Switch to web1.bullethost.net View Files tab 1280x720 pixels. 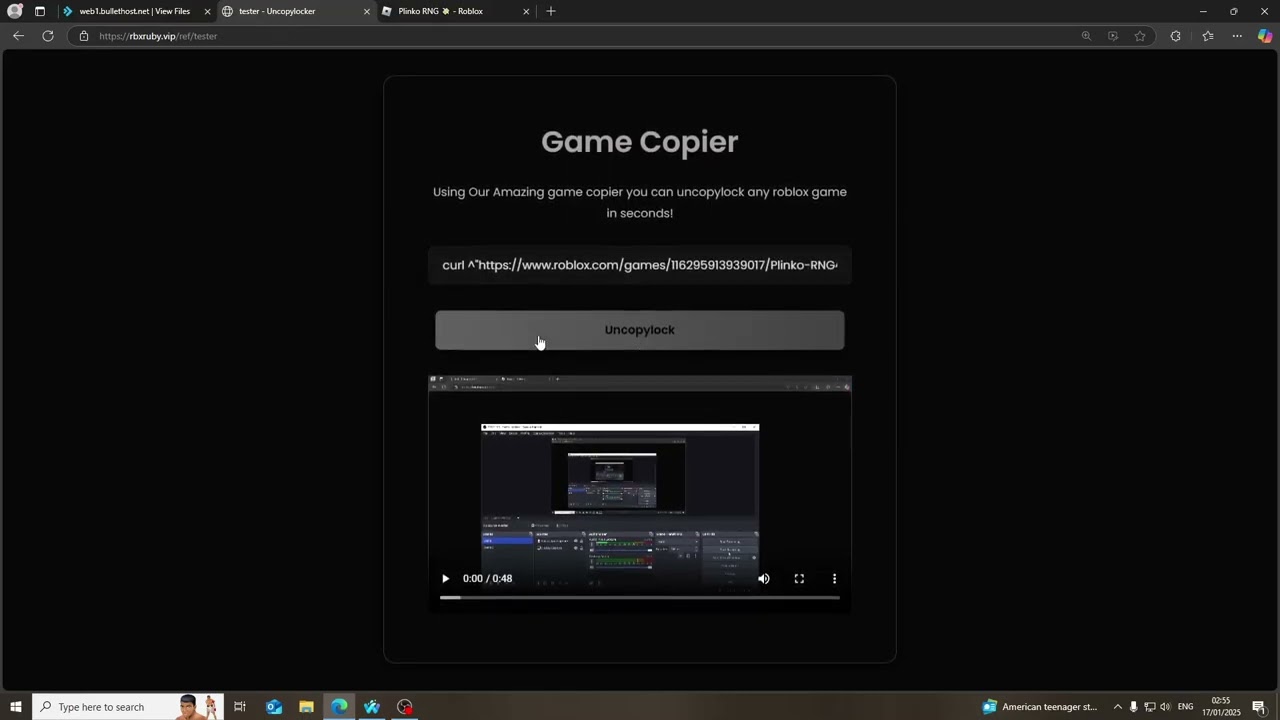coord(135,11)
